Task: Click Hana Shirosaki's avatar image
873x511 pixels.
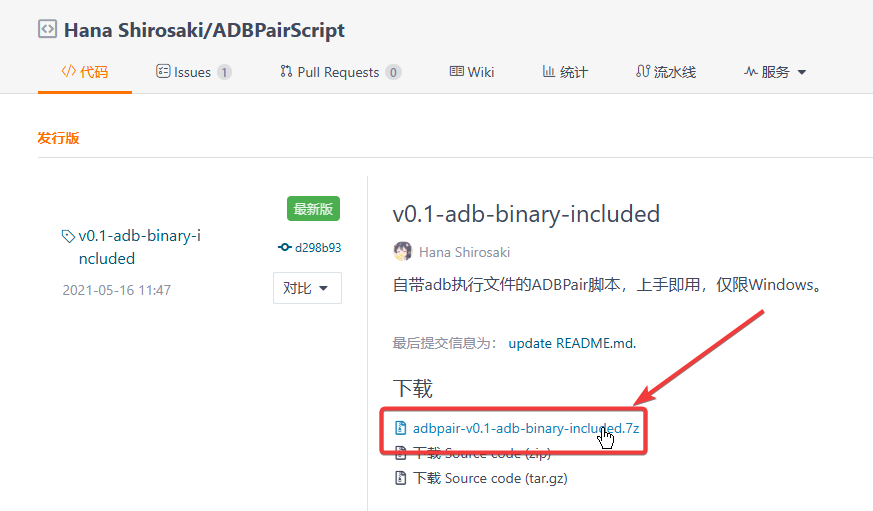Action: [x=402, y=251]
